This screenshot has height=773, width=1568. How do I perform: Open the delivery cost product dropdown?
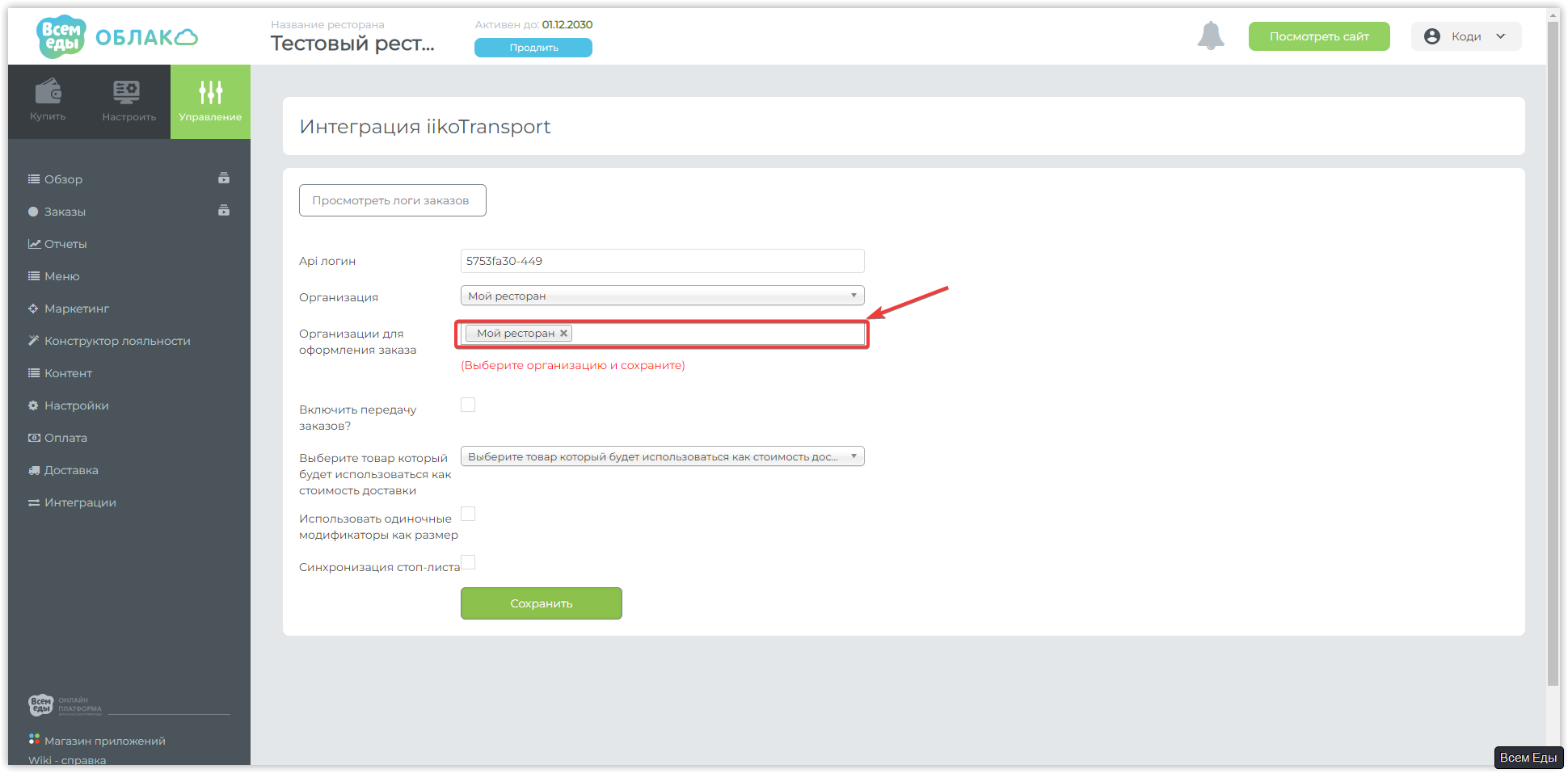pos(663,456)
